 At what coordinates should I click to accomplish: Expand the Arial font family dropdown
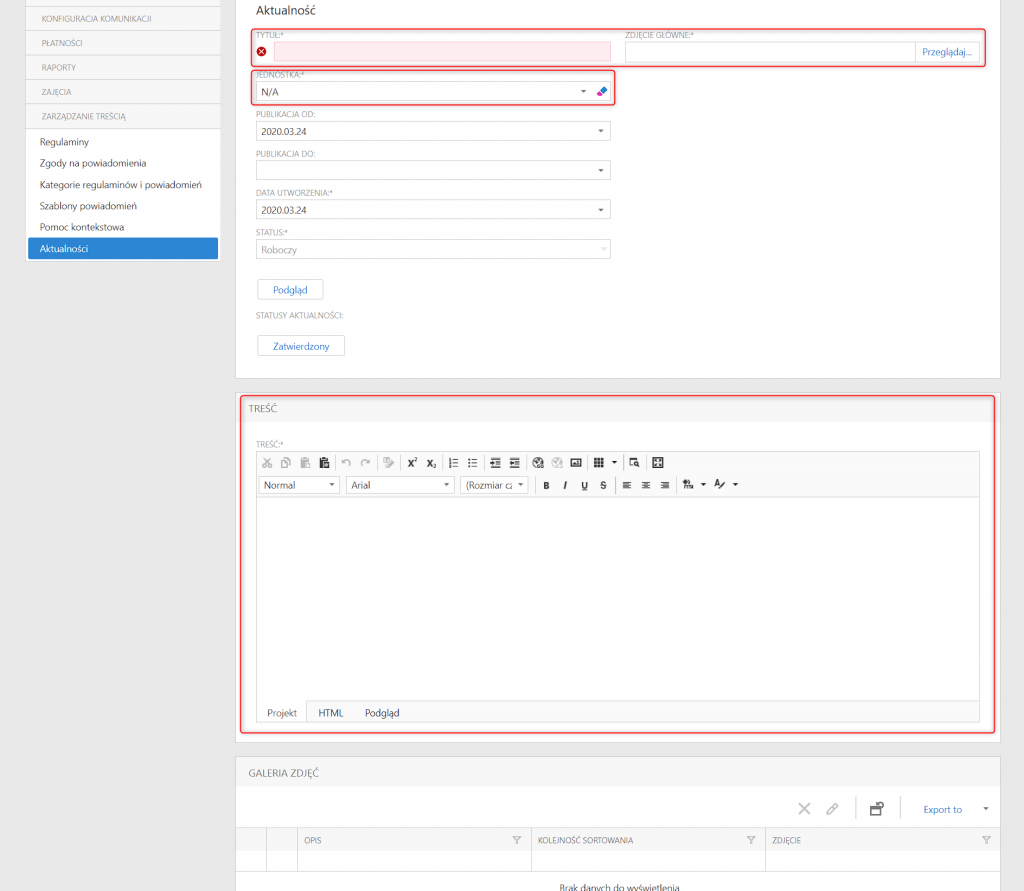pyautogui.click(x=447, y=485)
